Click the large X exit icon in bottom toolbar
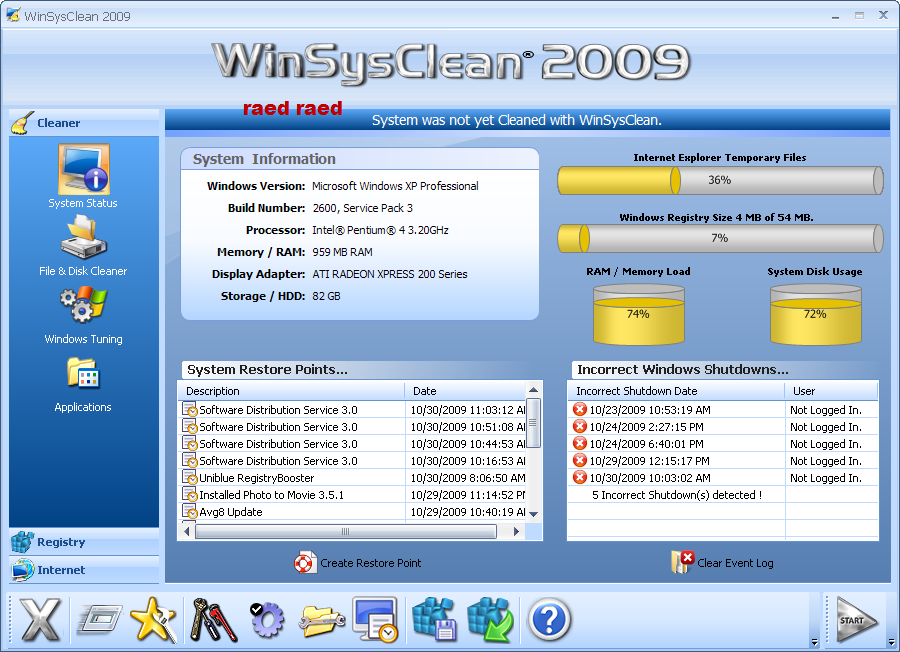 click(39, 620)
